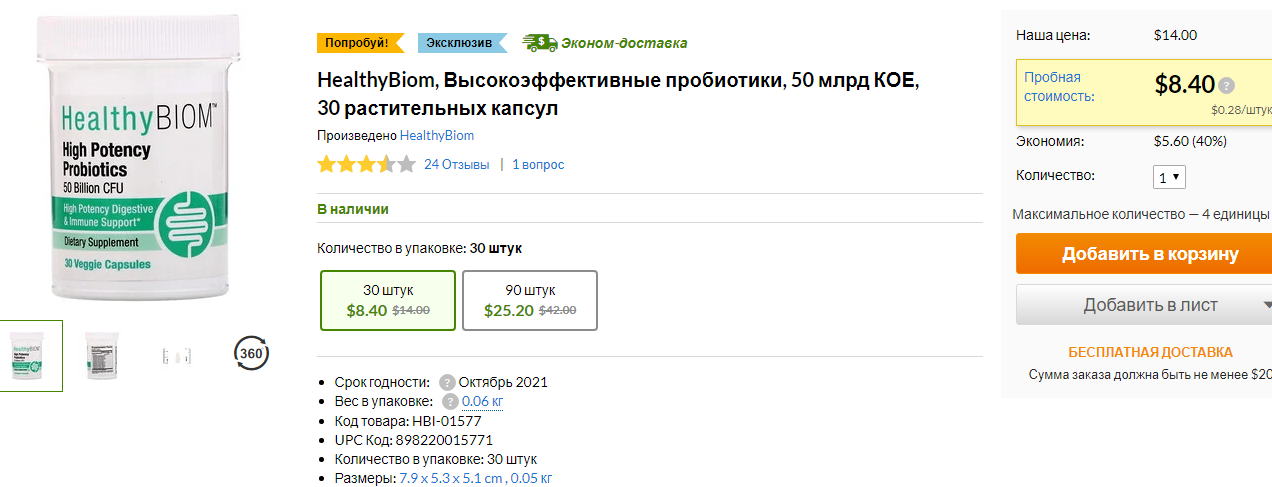Image resolution: width=1272 pixels, height=487 pixels.
Task: Click the star rating icons
Action: click(x=366, y=165)
